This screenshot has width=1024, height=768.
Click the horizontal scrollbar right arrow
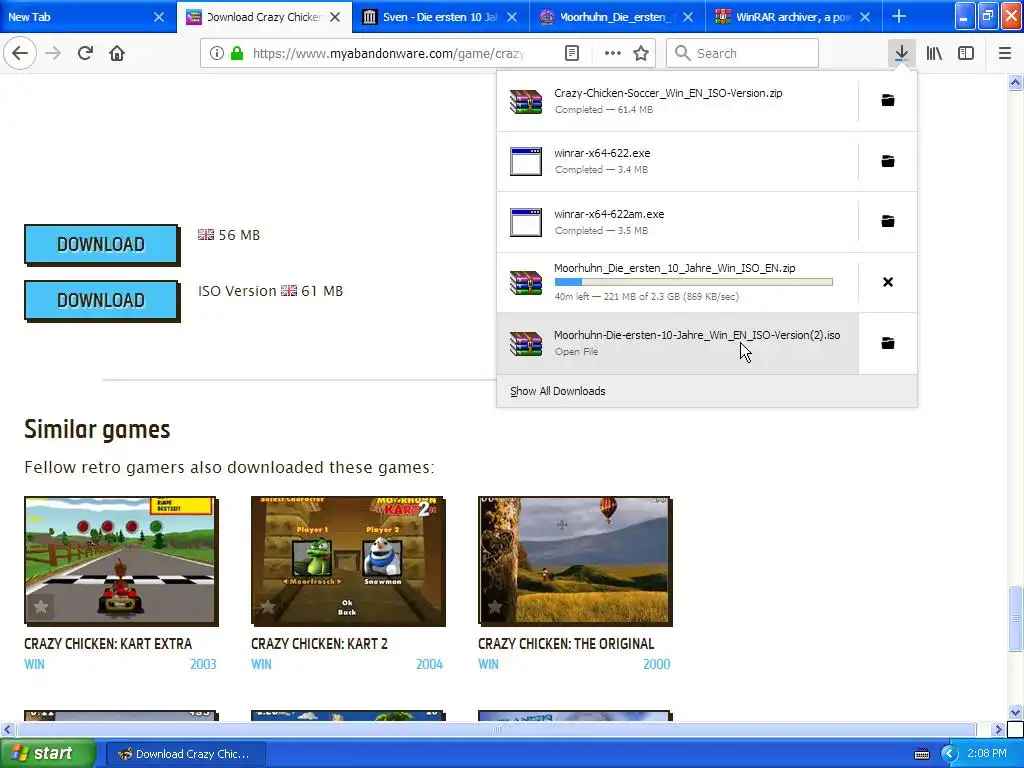point(998,729)
